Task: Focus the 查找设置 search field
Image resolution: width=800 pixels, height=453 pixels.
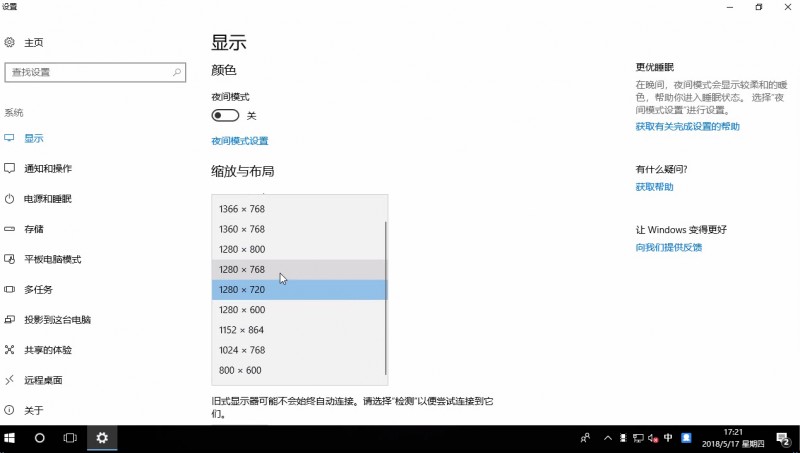Action: 95,72
